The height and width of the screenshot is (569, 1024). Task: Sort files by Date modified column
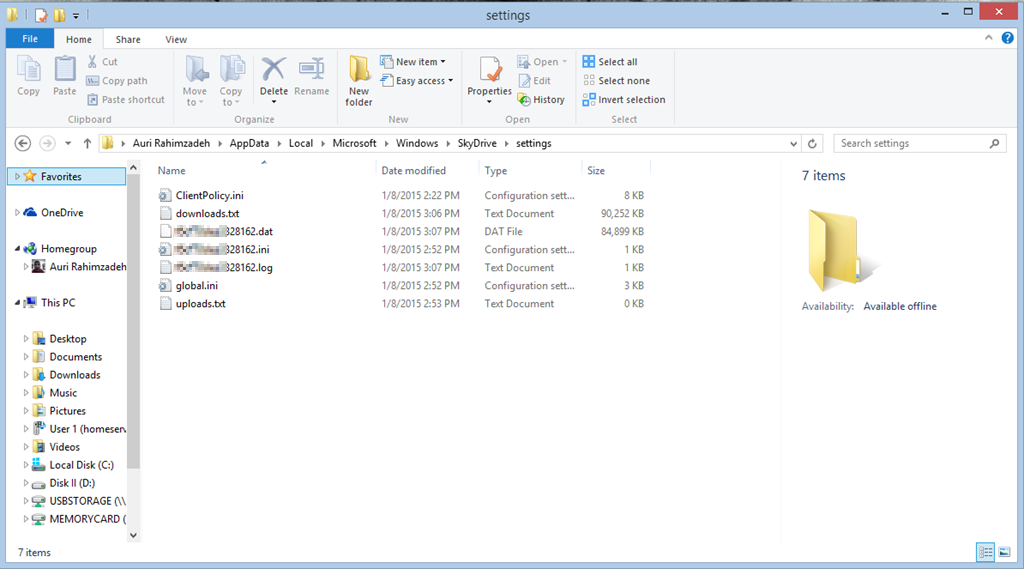[413, 171]
